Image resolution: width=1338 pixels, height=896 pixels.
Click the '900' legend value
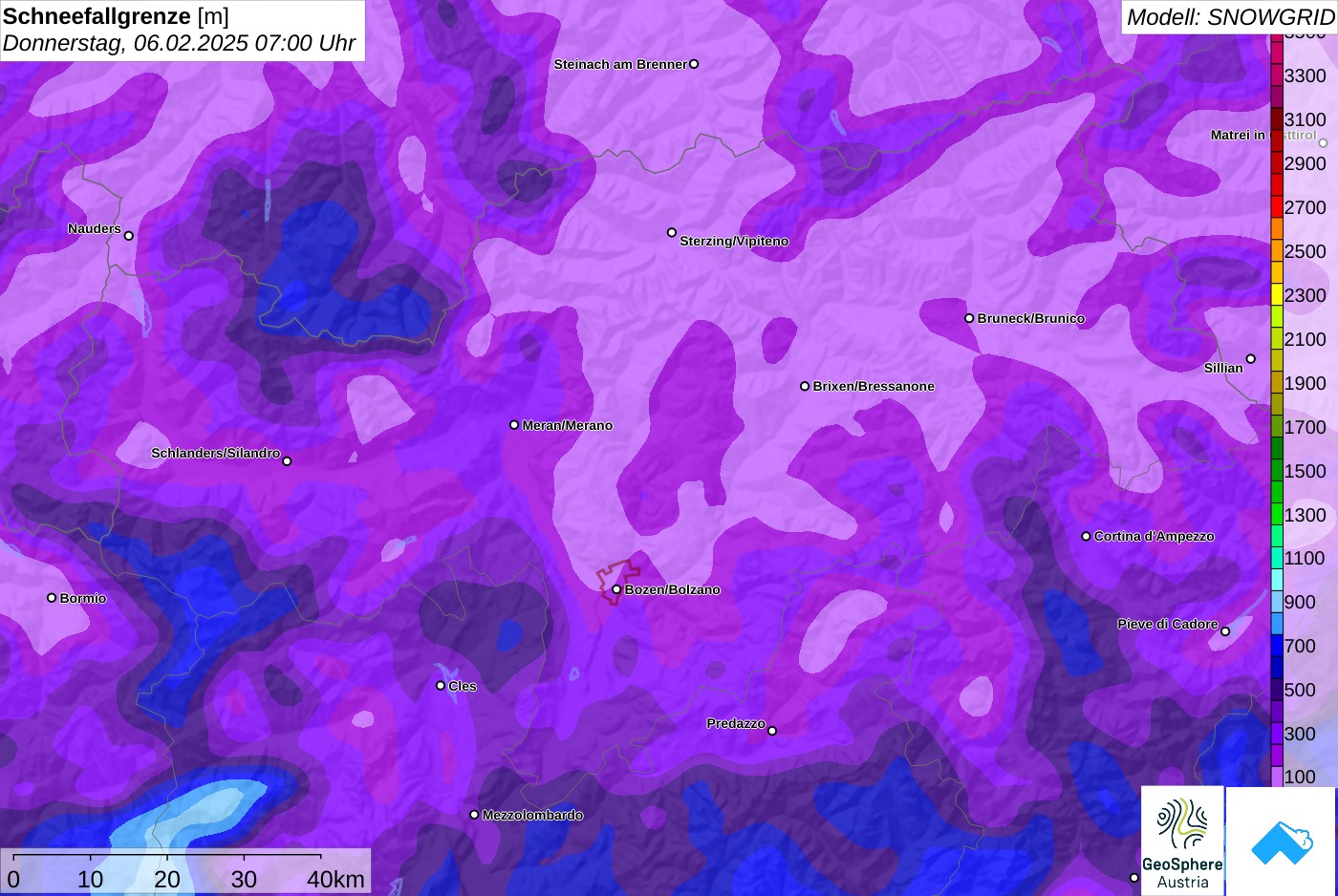pos(1300,602)
